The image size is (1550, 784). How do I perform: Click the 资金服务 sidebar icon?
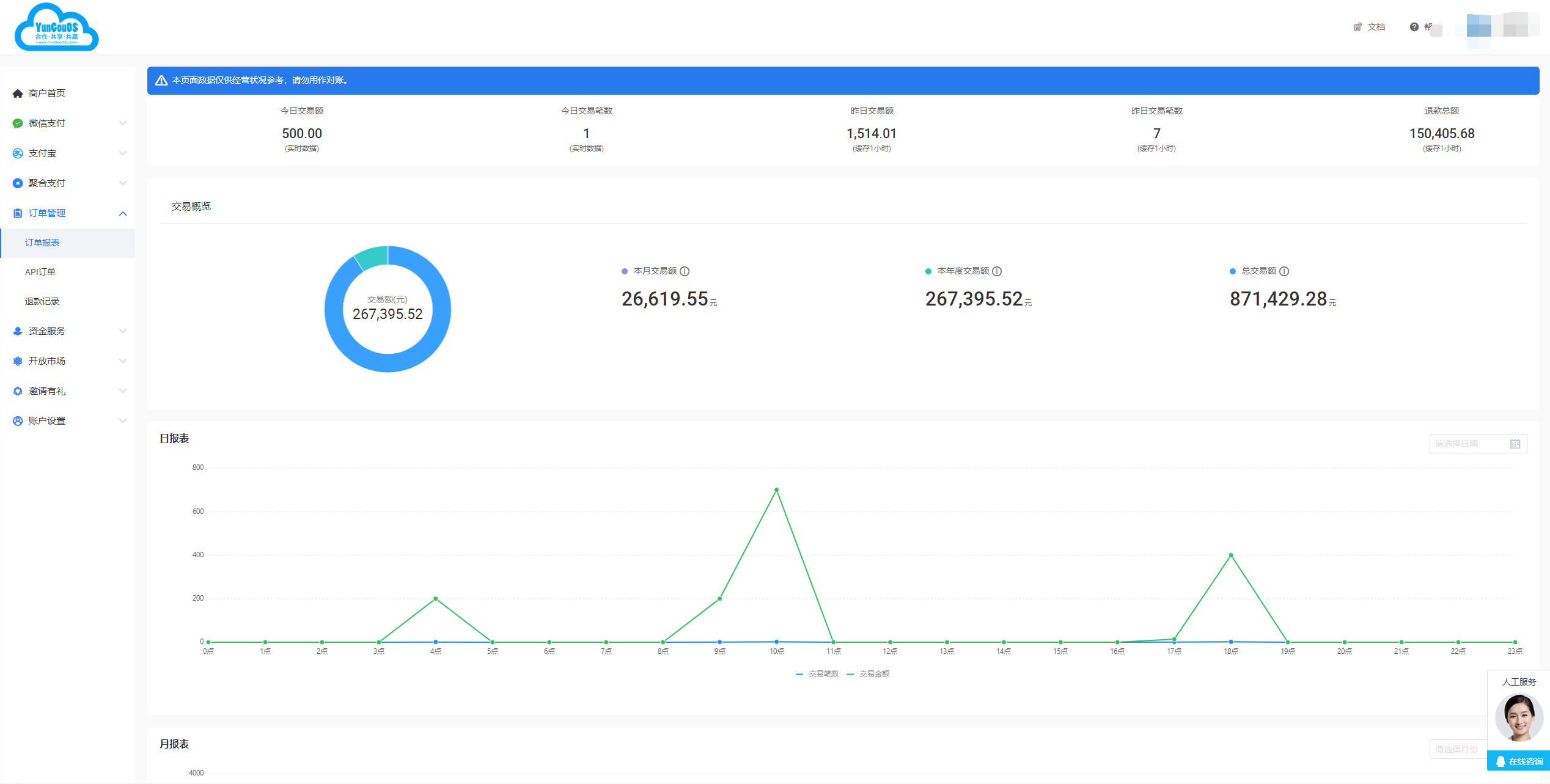pos(18,331)
